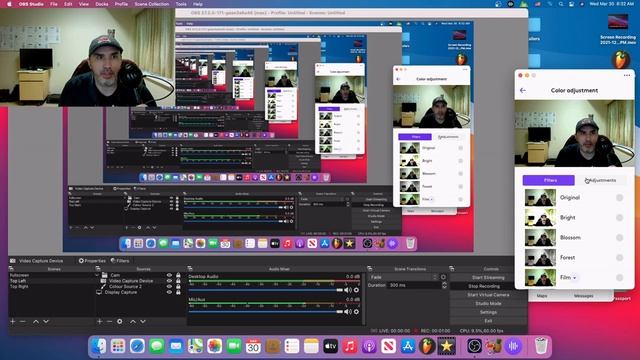Add a new scene with the plus icon
The image size is (640, 360).
pyautogui.click(x=13, y=322)
